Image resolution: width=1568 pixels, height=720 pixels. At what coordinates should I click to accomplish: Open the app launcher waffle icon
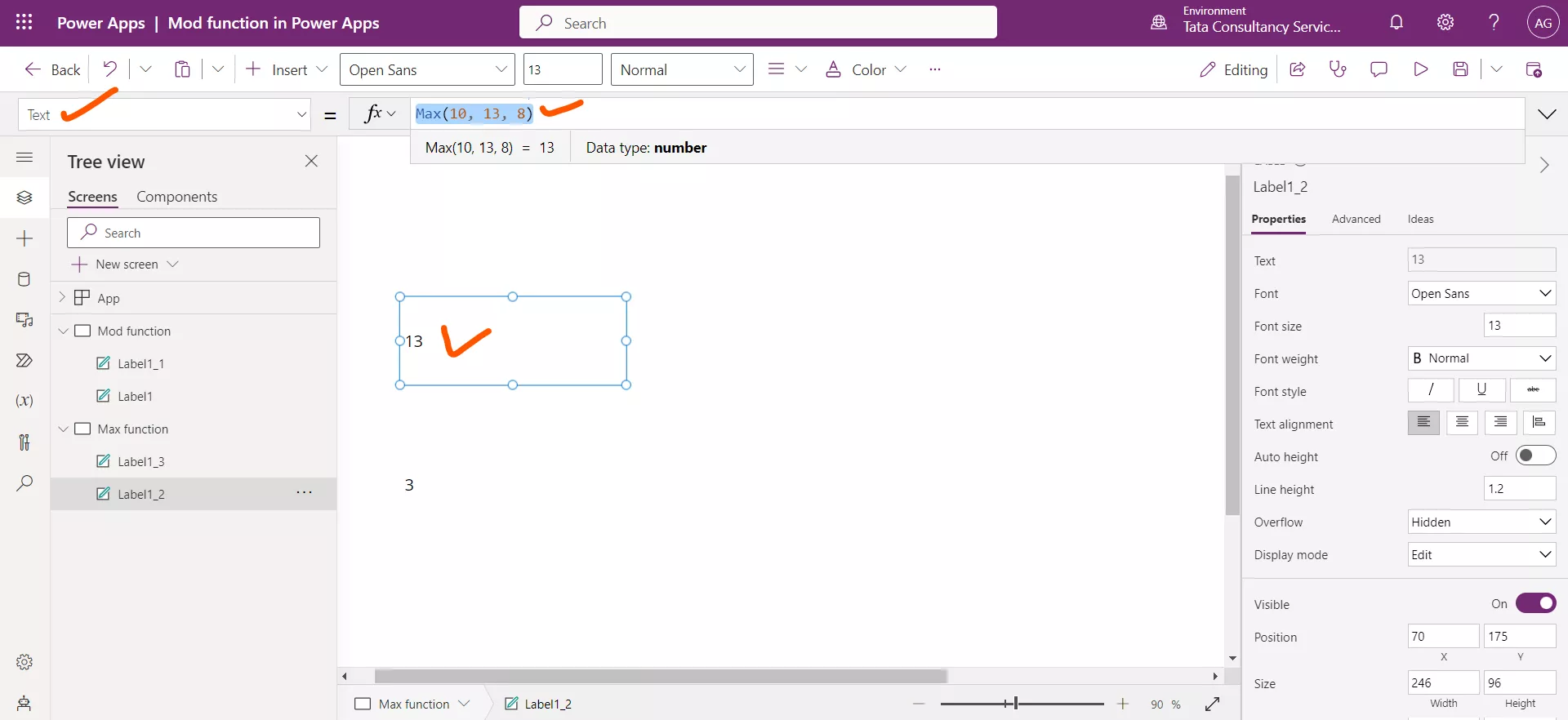[x=24, y=23]
